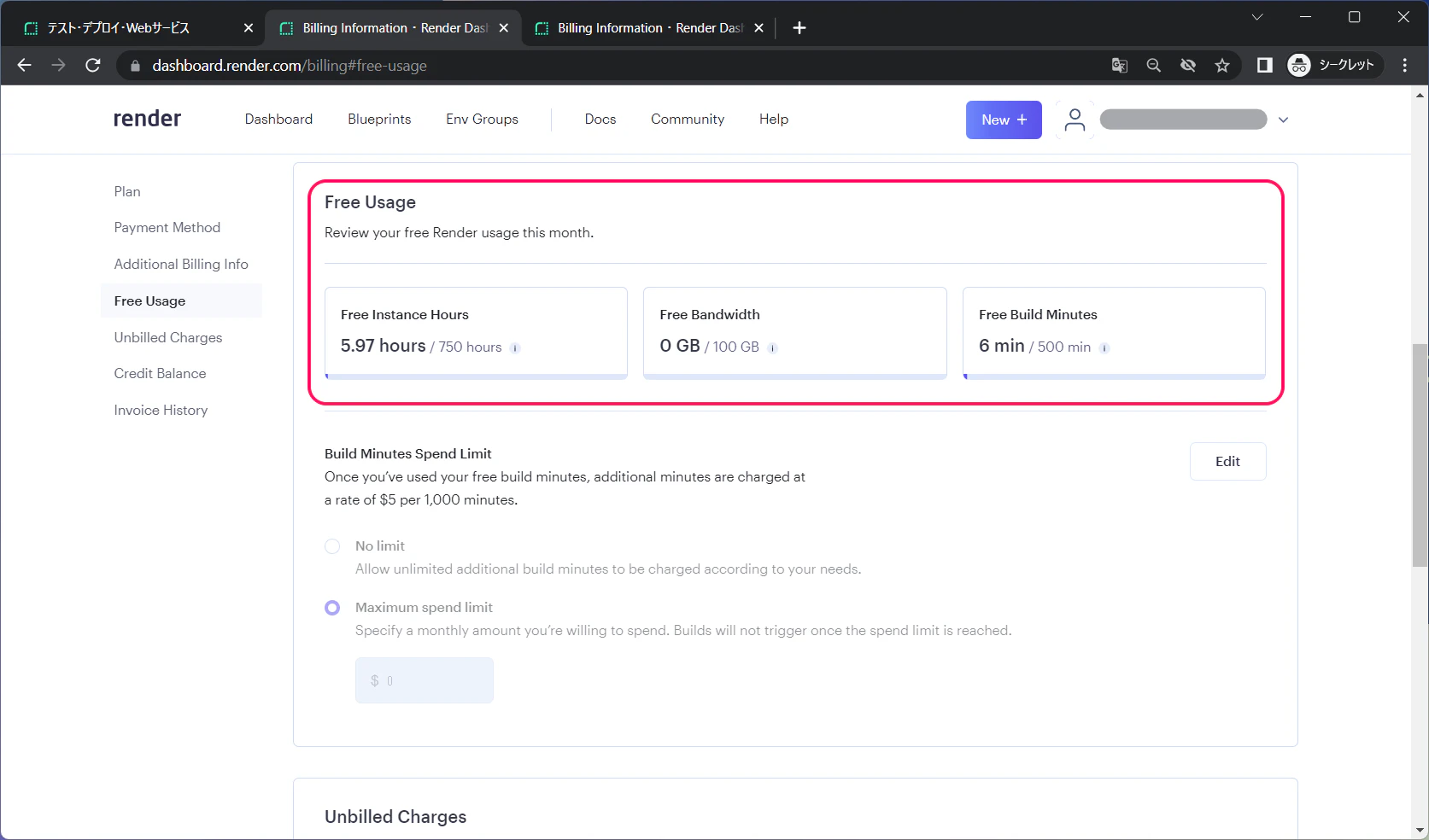Open Chrome three-dot menu
This screenshot has width=1429, height=840.
(x=1404, y=65)
